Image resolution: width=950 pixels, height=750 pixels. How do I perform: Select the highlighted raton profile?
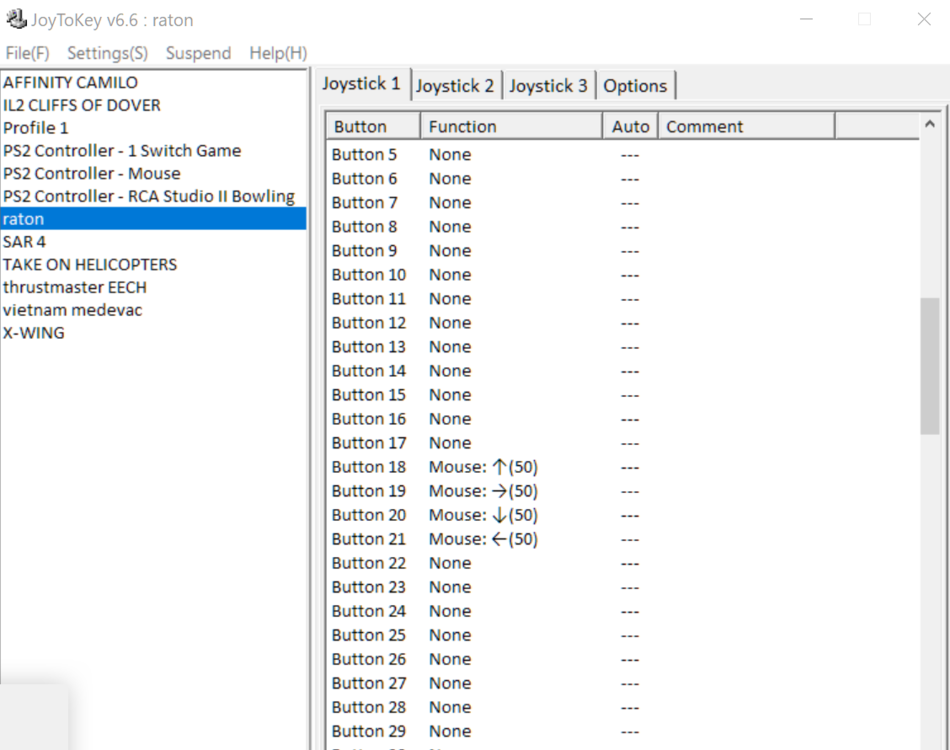click(154, 219)
